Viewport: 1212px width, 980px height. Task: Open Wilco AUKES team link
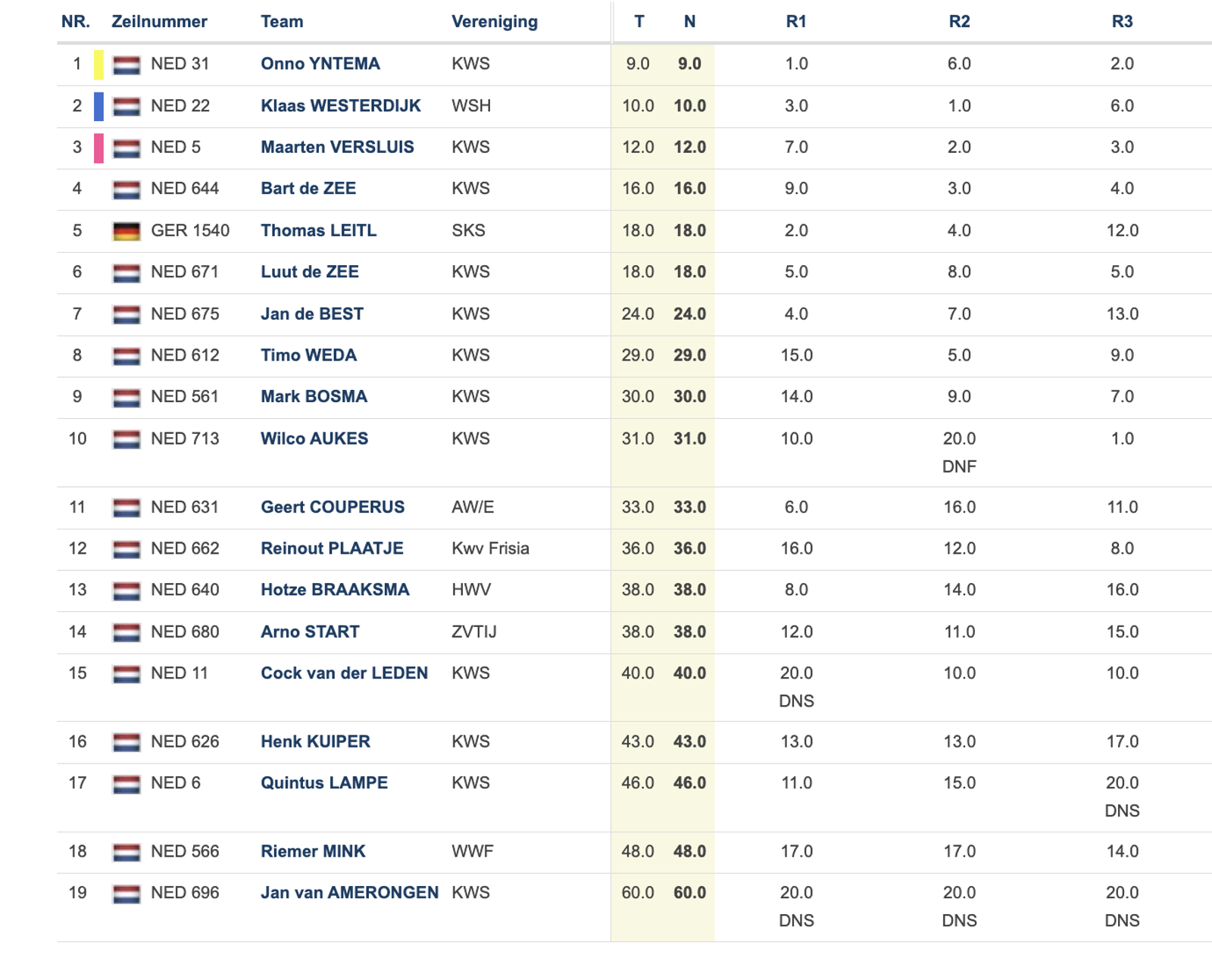pos(314,439)
